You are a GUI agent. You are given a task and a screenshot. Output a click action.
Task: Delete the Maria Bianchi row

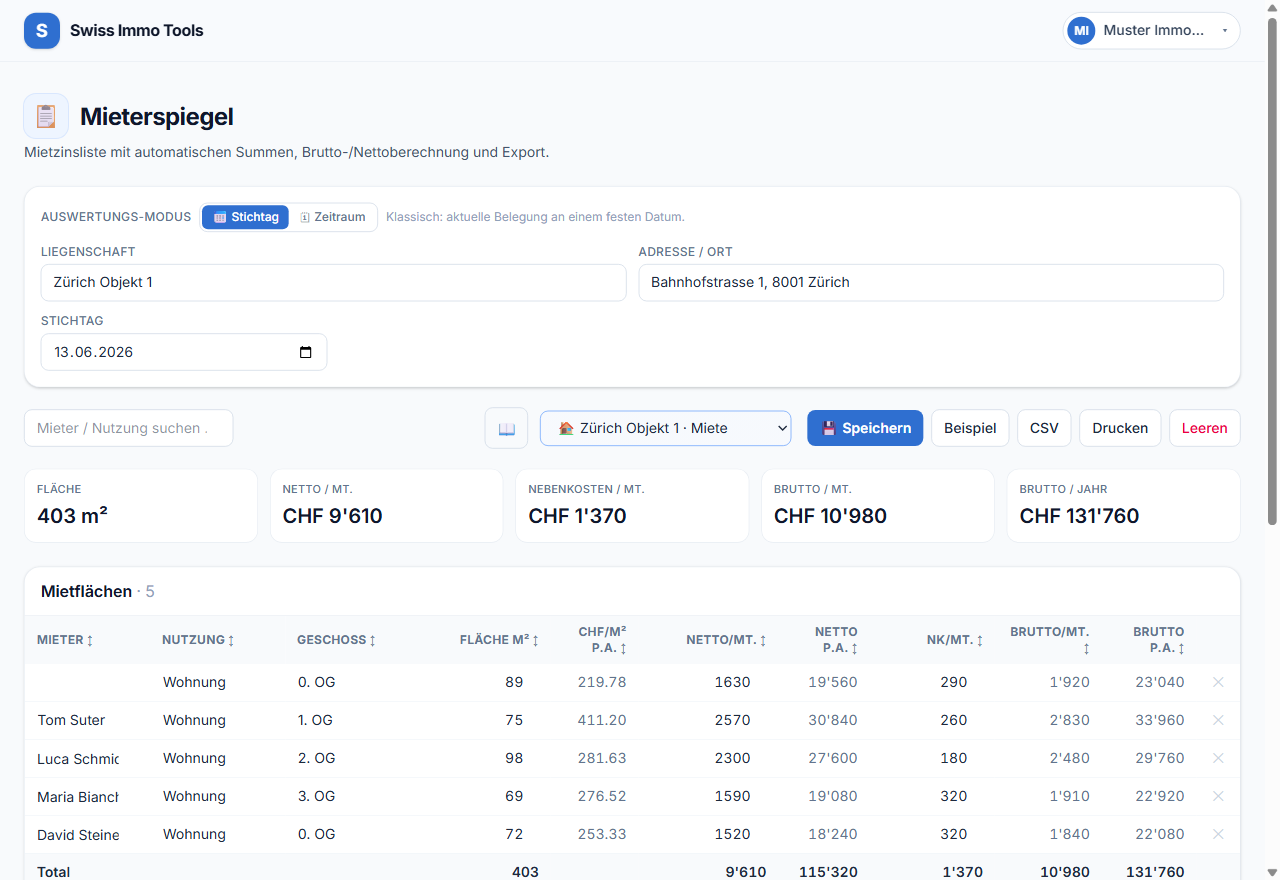(1218, 796)
